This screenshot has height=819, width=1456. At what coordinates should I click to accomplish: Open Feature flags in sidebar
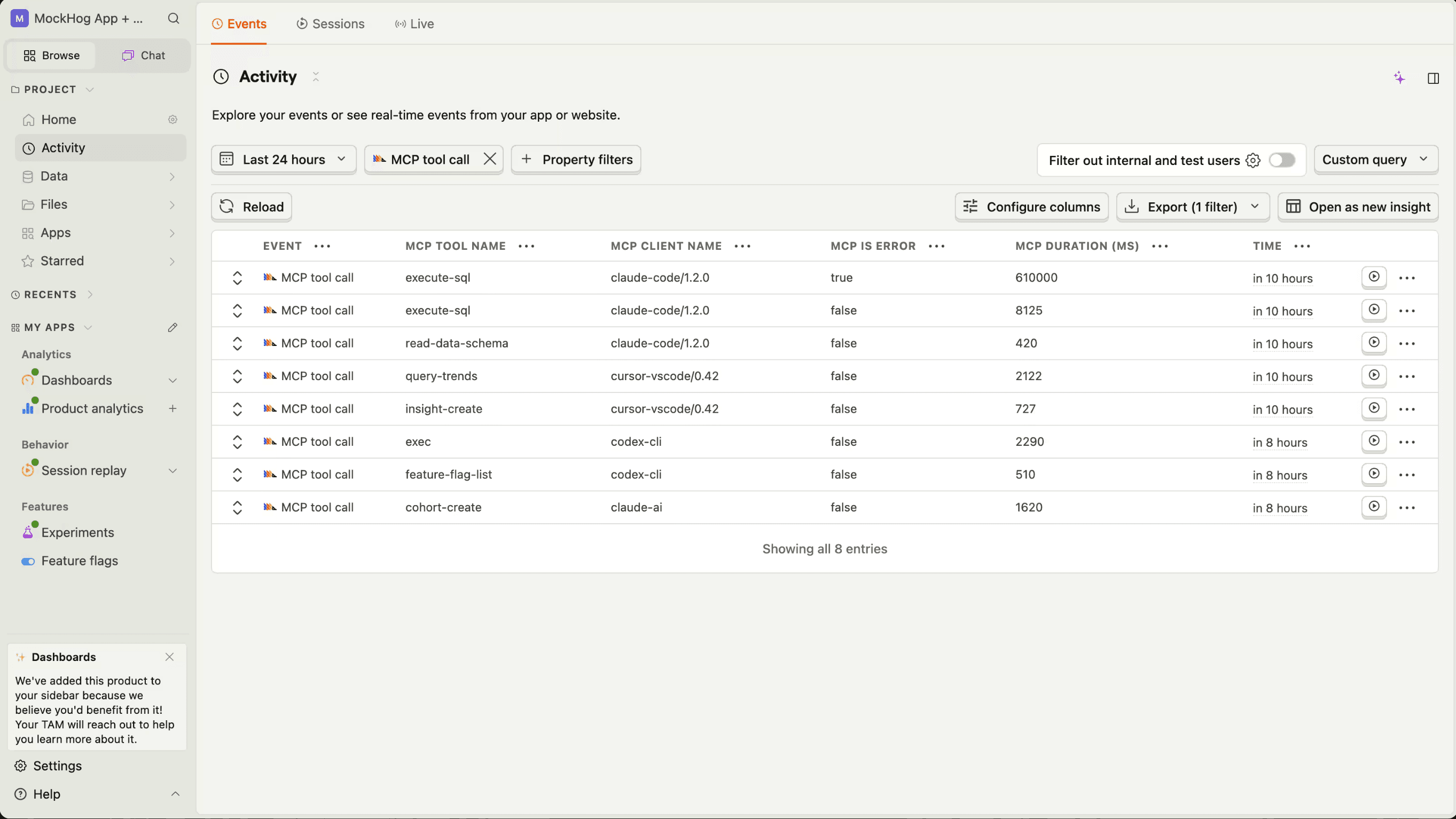click(x=79, y=561)
